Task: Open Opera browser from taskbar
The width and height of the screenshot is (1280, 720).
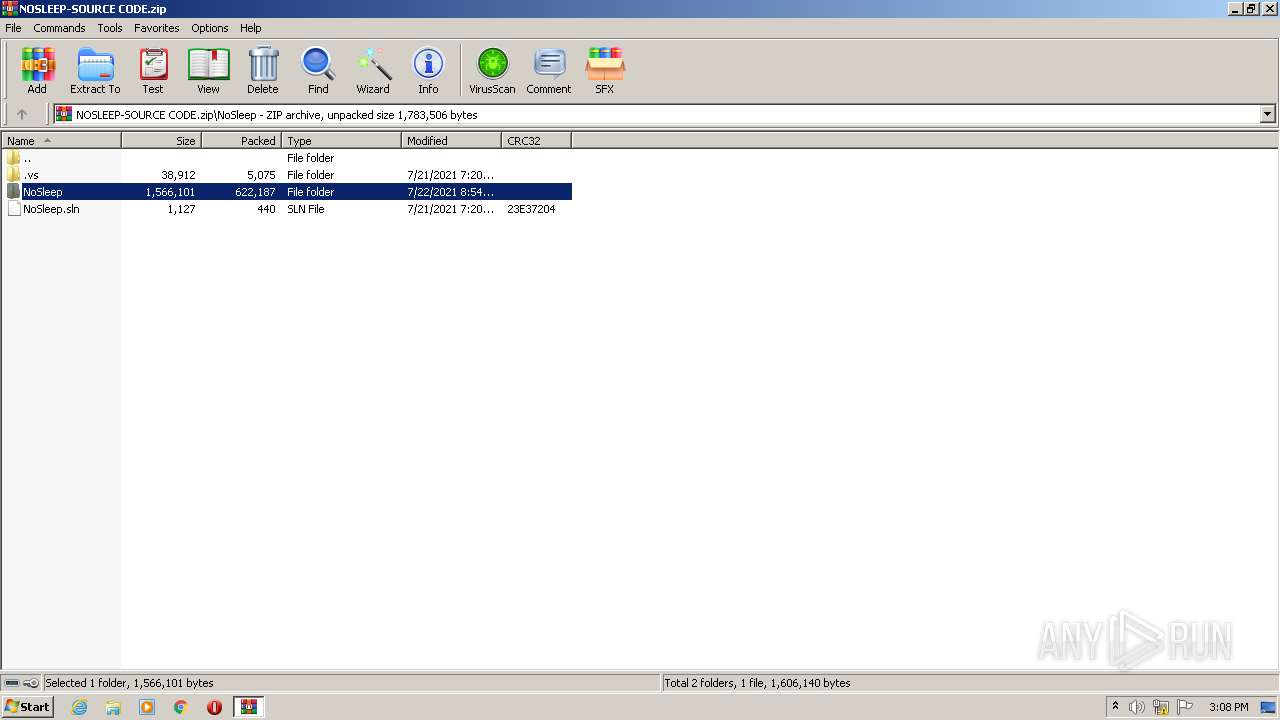Action: (214, 707)
